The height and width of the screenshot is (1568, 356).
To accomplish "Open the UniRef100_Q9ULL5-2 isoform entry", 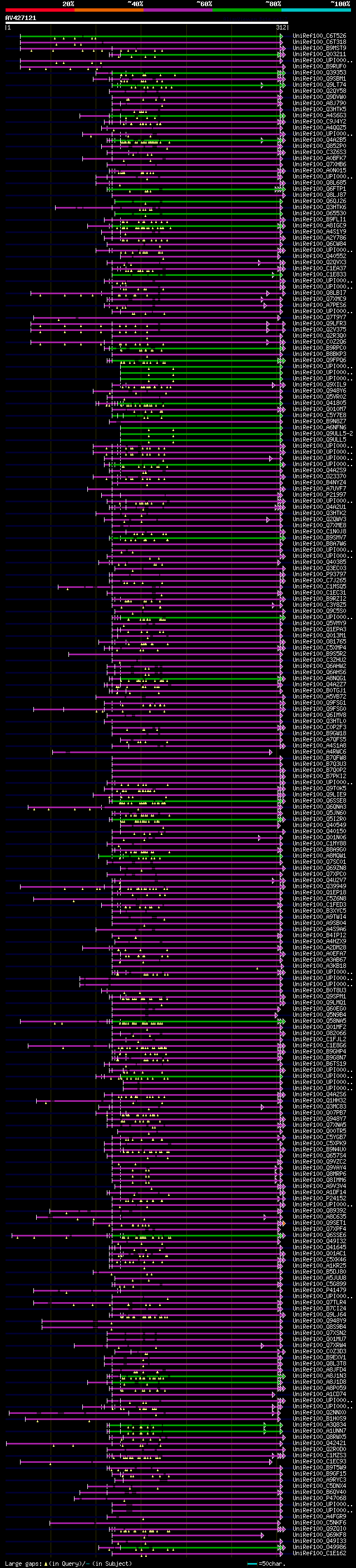I will pyautogui.click(x=323, y=434).
